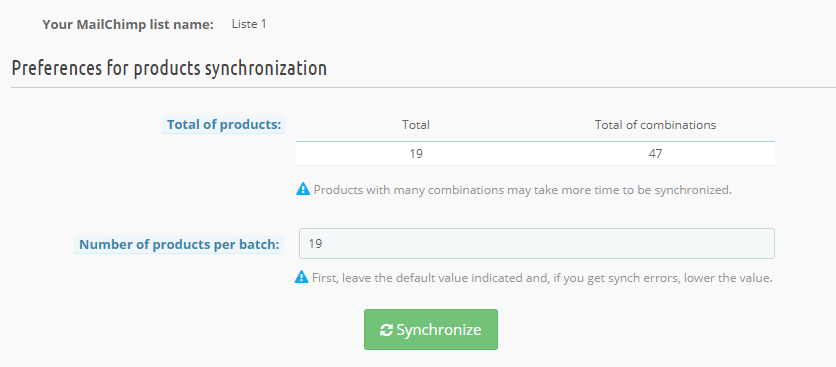Click the warning icon beside the combinations note
Image resolution: width=836 pixels, height=367 pixels.
[x=303, y=189]
